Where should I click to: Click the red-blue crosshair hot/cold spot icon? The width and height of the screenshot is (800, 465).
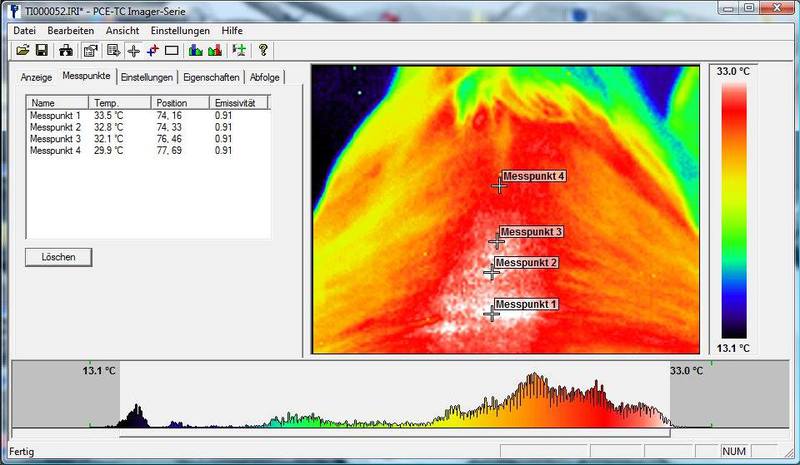click(x=152, y=50)
